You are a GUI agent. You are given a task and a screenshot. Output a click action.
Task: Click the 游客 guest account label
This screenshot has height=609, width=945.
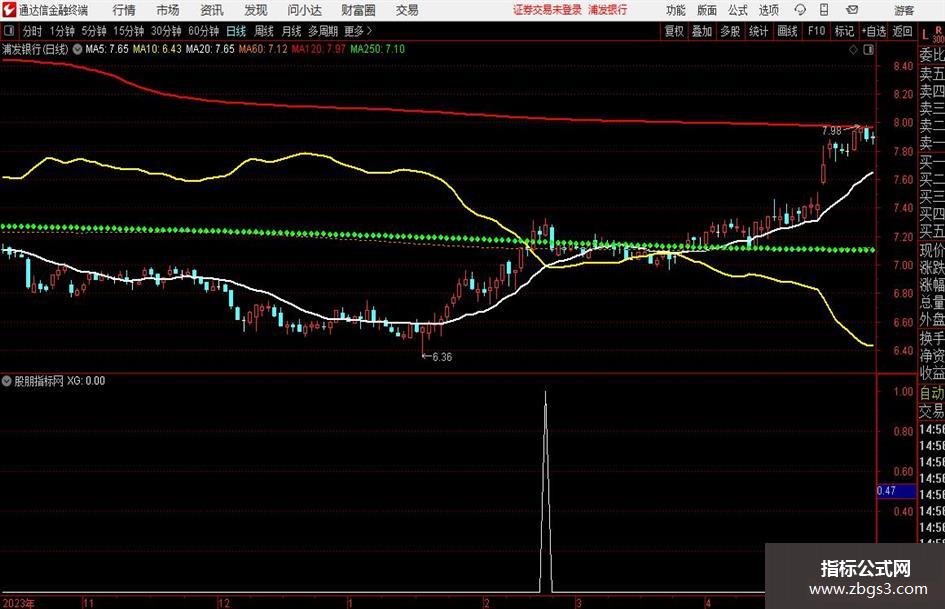(904, 10)
